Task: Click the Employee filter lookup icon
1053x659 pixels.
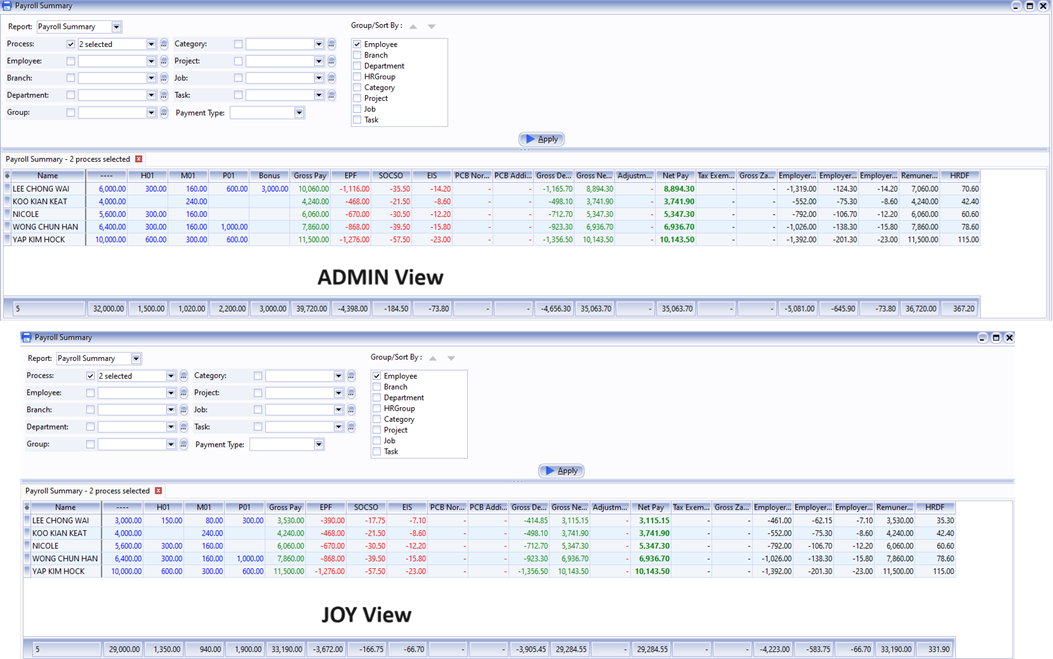Action: click(163, 61)
